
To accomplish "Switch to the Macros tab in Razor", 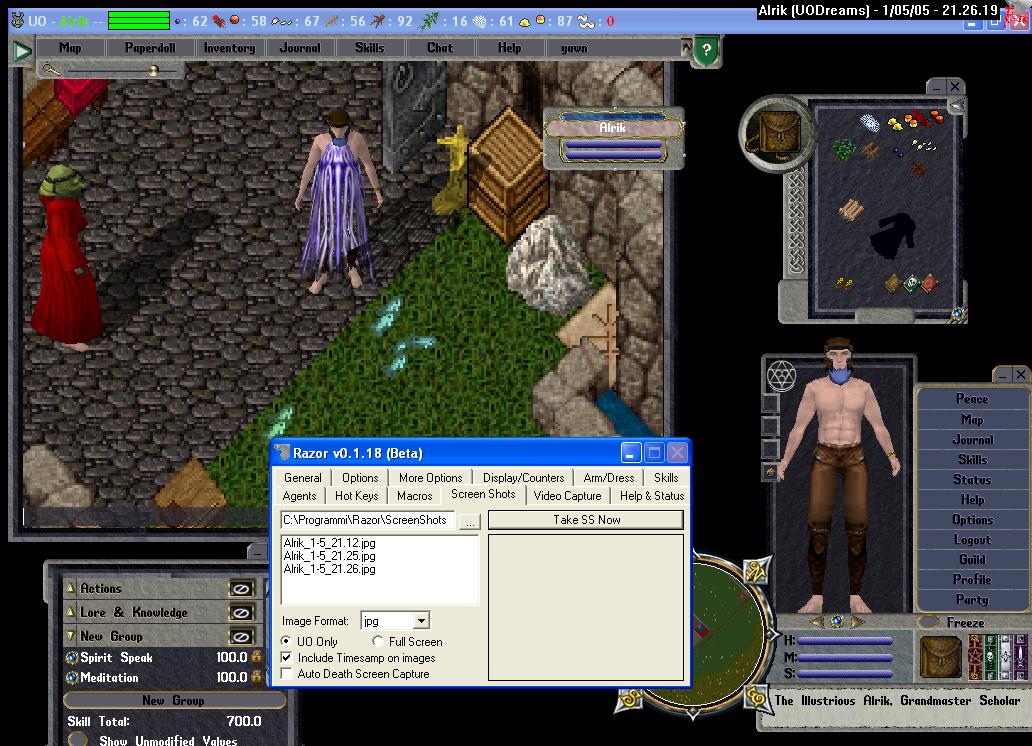I will 414,496.
